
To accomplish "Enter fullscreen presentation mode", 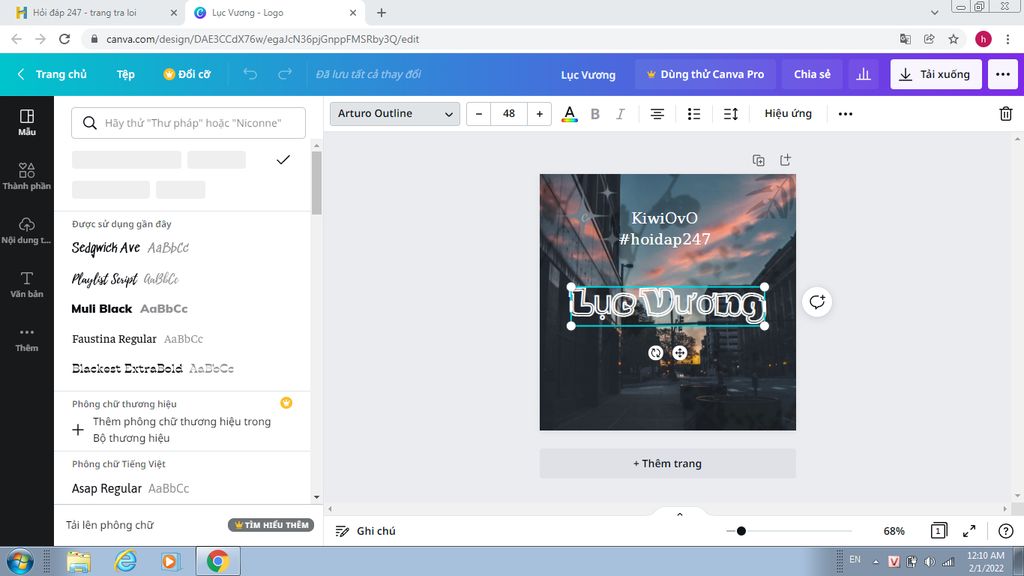I will coord(969,531).
